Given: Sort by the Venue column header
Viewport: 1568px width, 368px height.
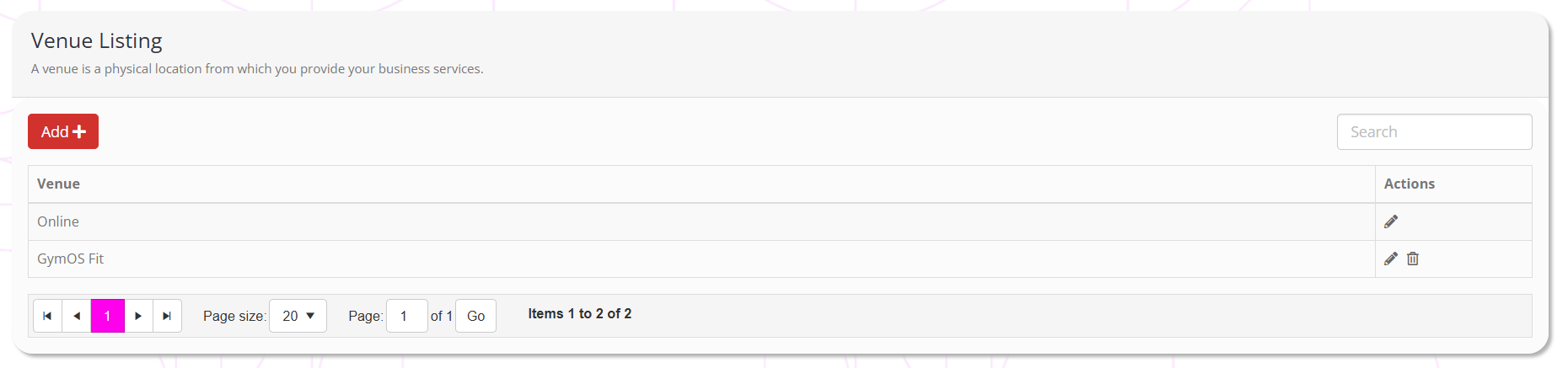Looking at the screenshot, I should click(59, 184).
